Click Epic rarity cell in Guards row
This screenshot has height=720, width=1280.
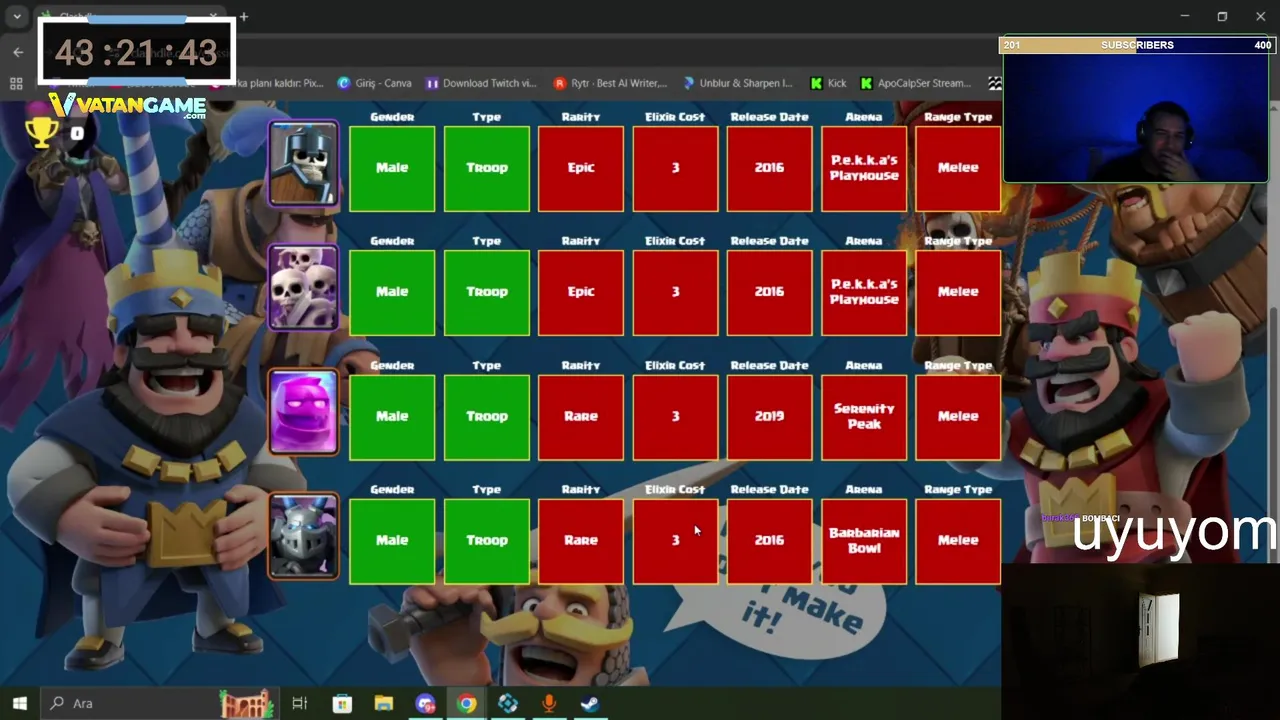[x=581, y=168]
